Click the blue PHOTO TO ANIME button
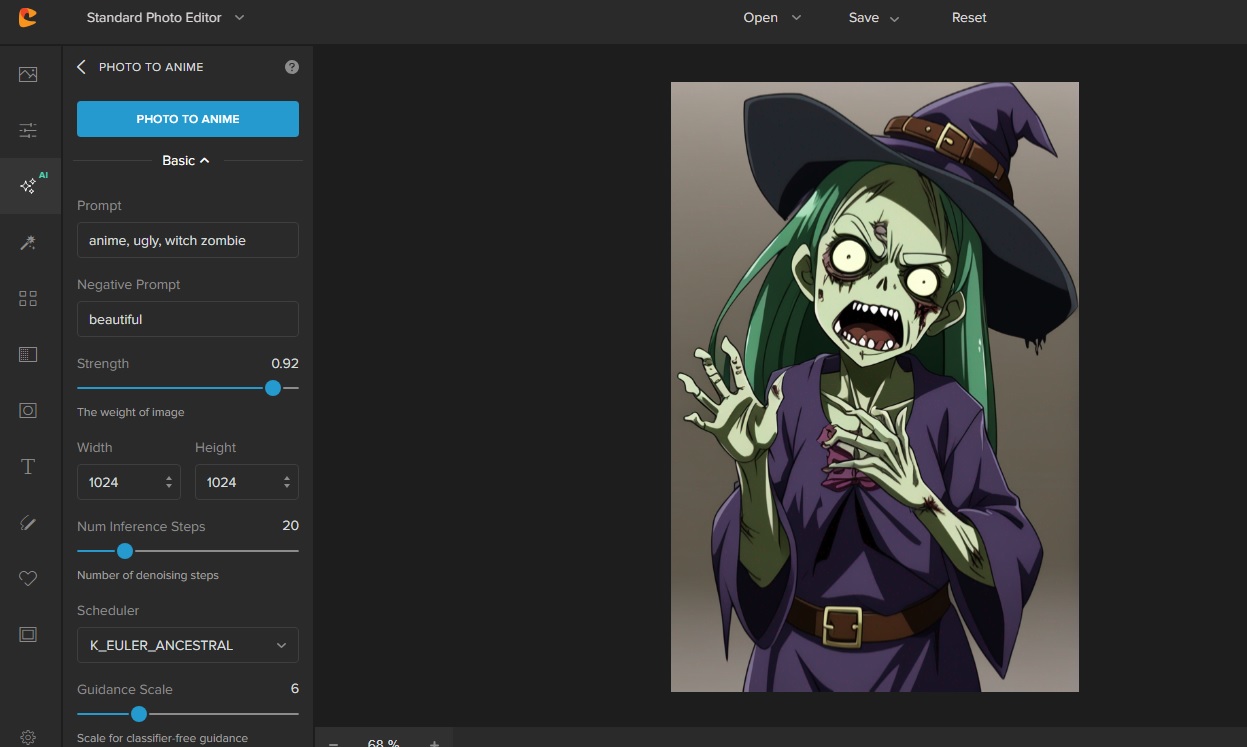The image size is (1247, 747). (x=188, y=119)
